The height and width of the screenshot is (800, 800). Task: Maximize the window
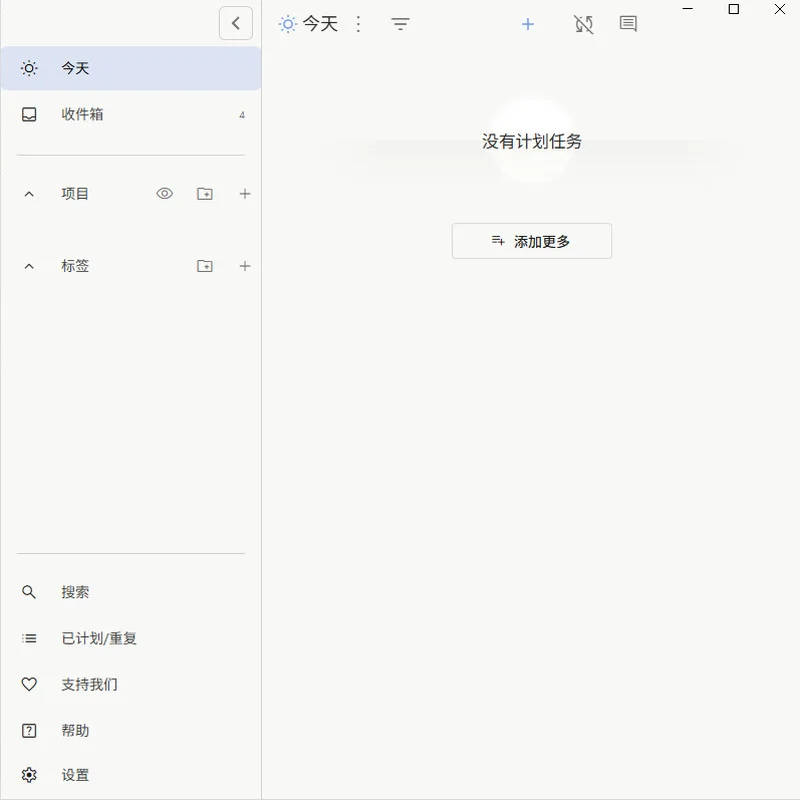(734, 9)
